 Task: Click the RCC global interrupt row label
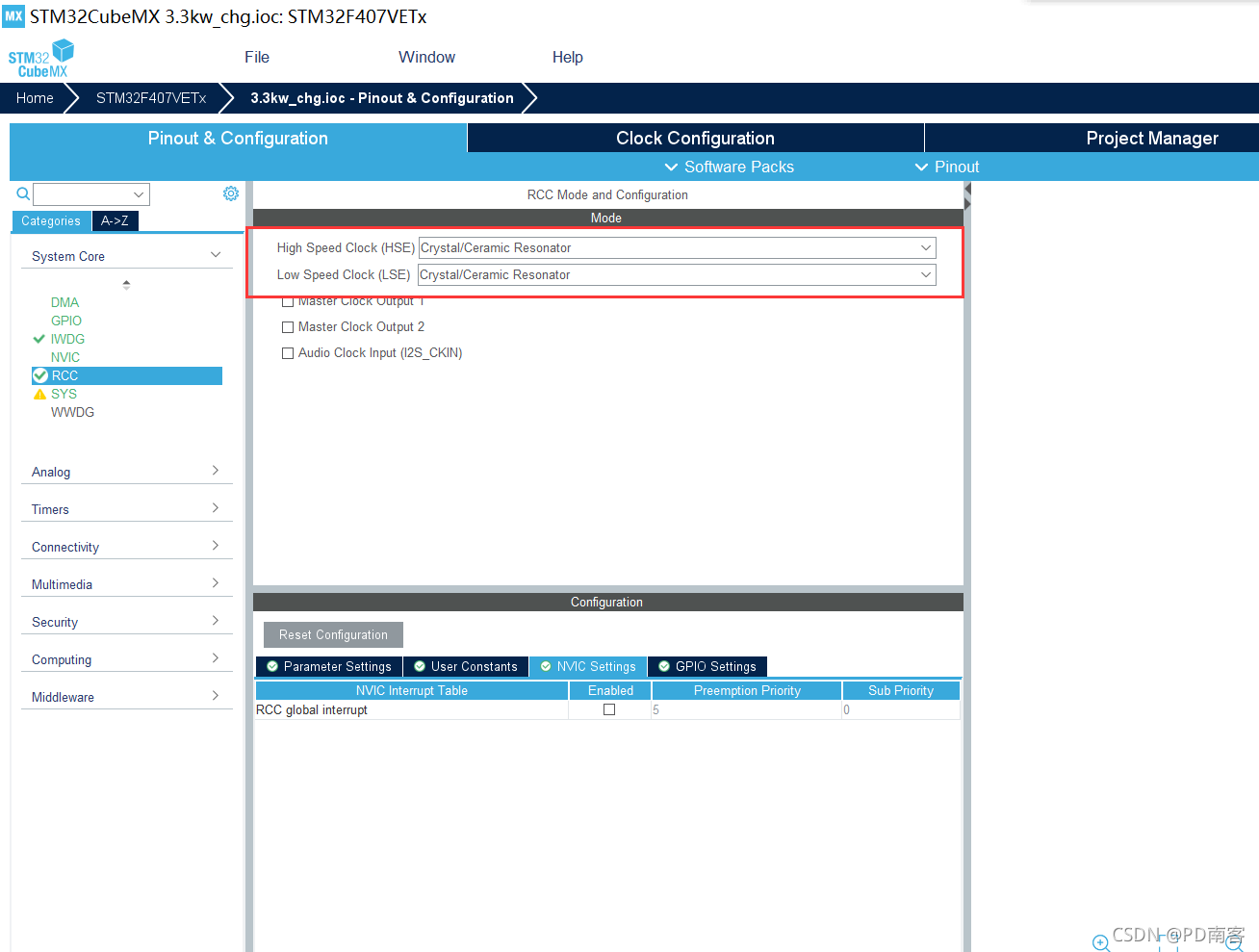[x=312, y=709]
